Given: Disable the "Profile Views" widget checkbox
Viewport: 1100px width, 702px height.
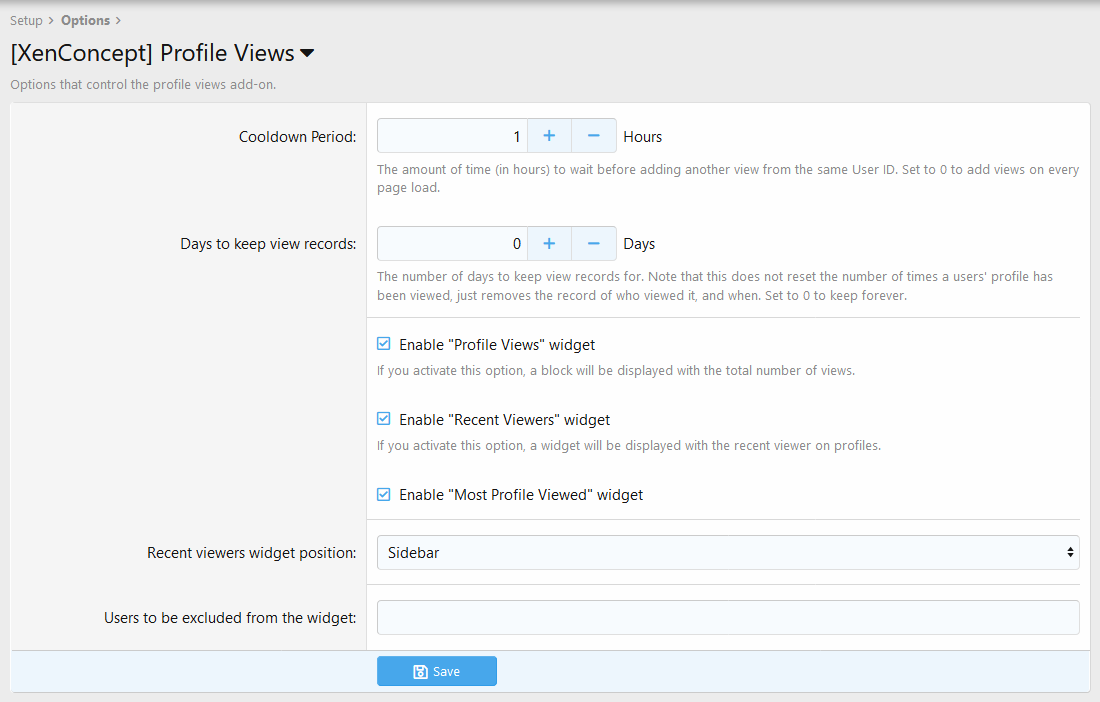Looking at the screenshot, I should coord(384,344).
